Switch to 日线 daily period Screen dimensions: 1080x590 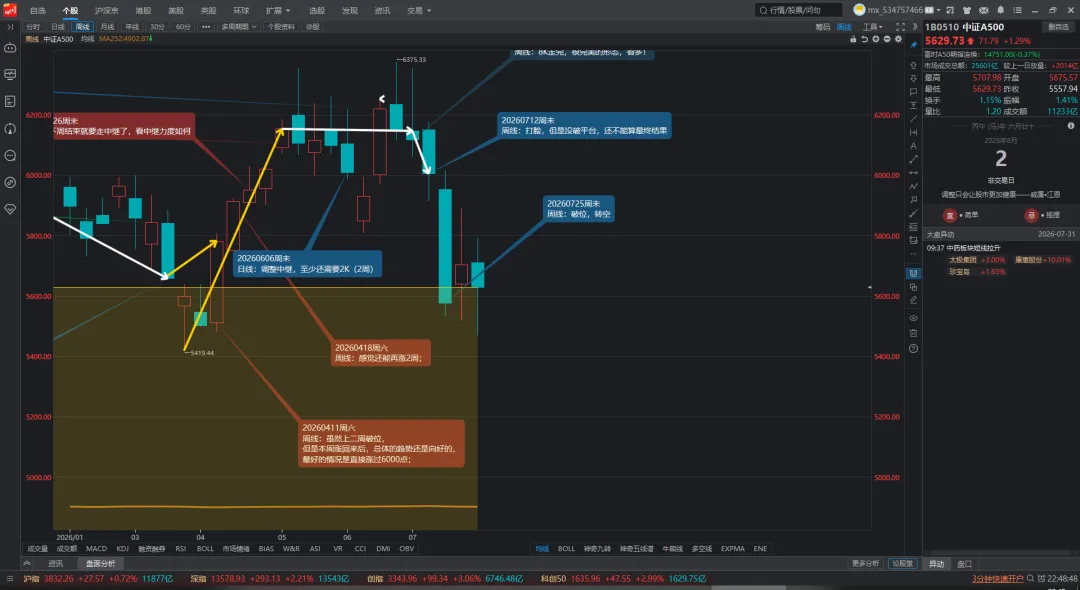(58, 27)
